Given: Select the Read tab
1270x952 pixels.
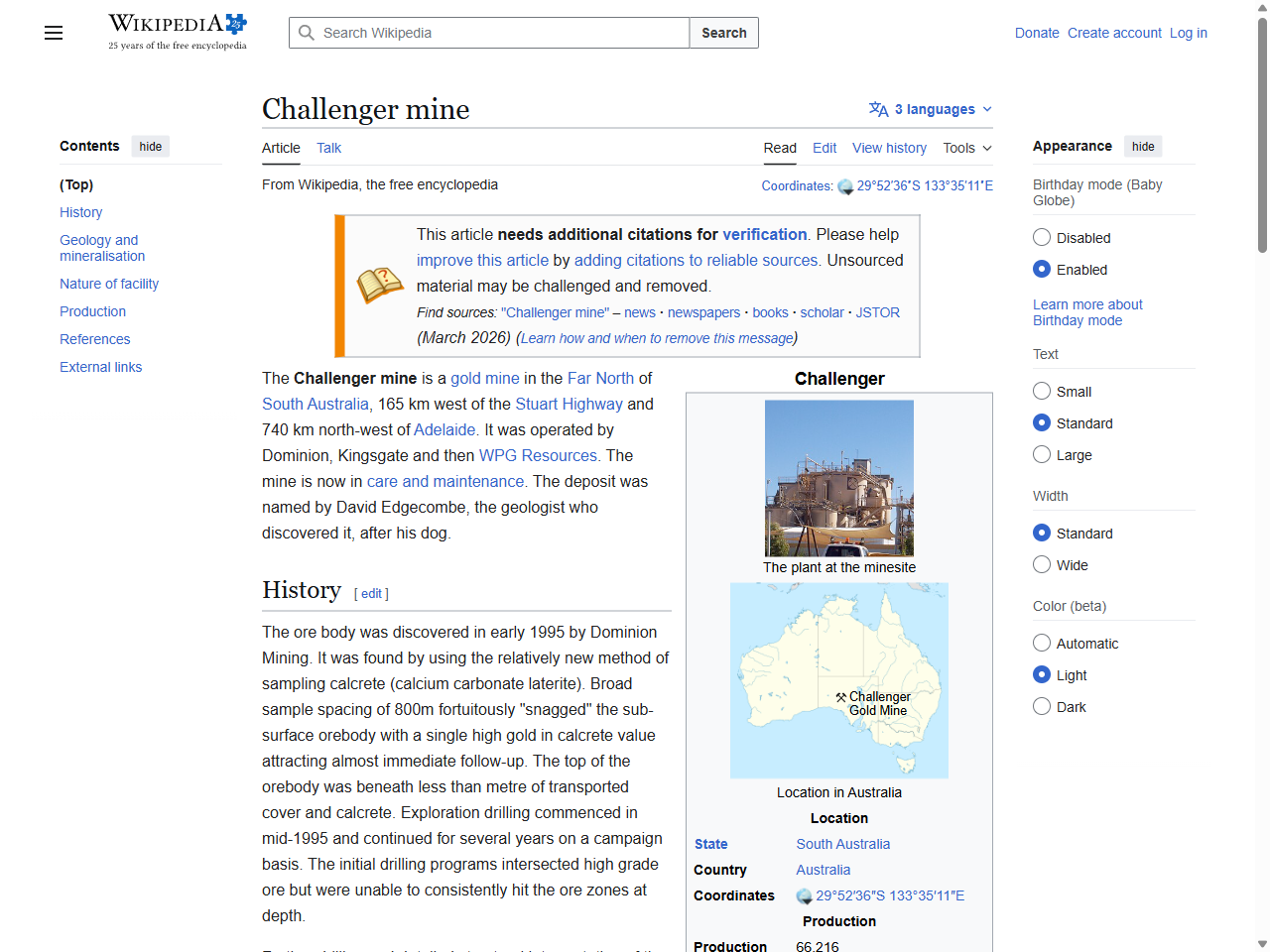Looking at the screenshot, I should click(x=780, y=148).
